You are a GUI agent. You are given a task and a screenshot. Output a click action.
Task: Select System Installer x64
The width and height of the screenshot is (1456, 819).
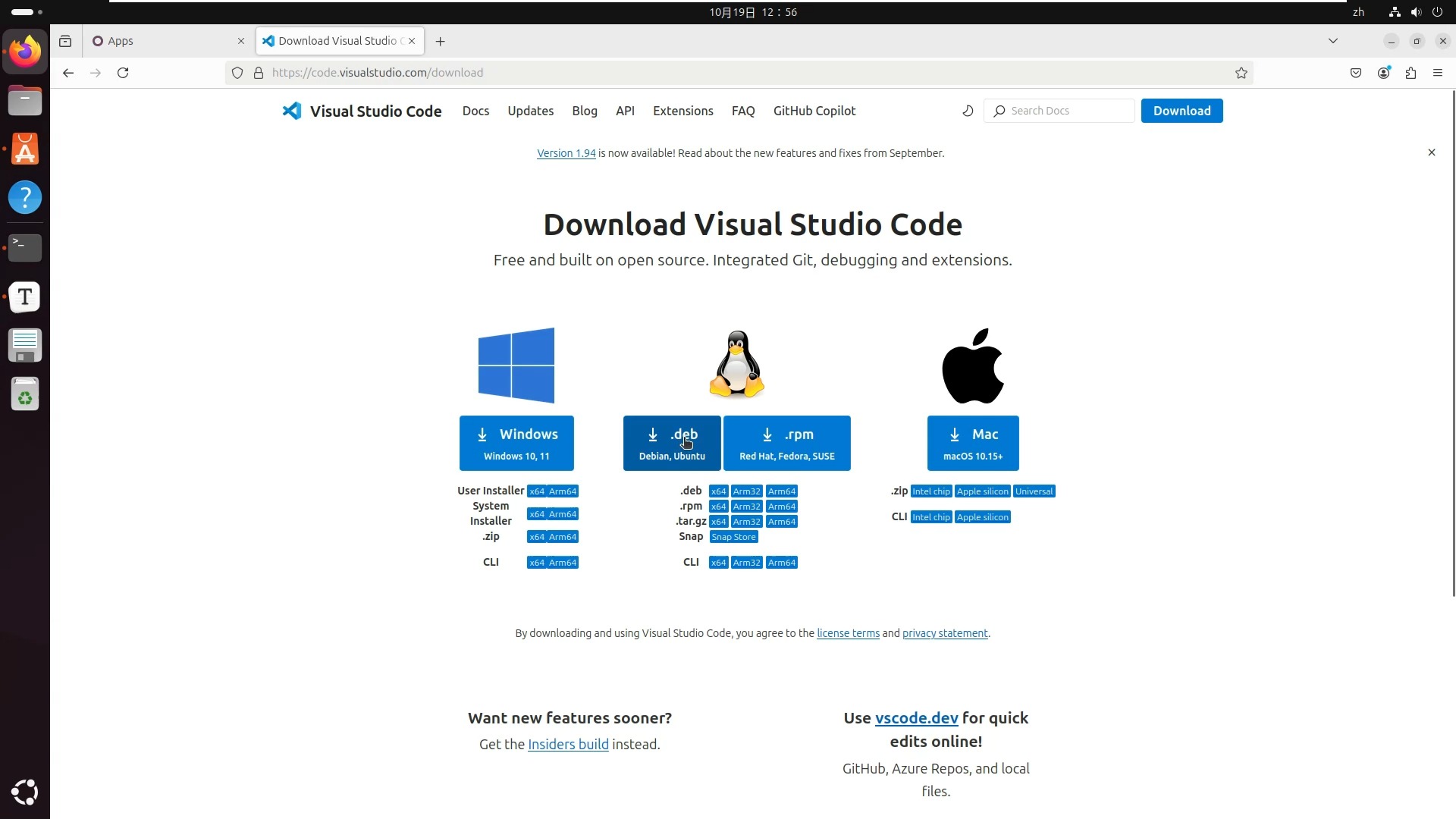[x=537, y=514]
